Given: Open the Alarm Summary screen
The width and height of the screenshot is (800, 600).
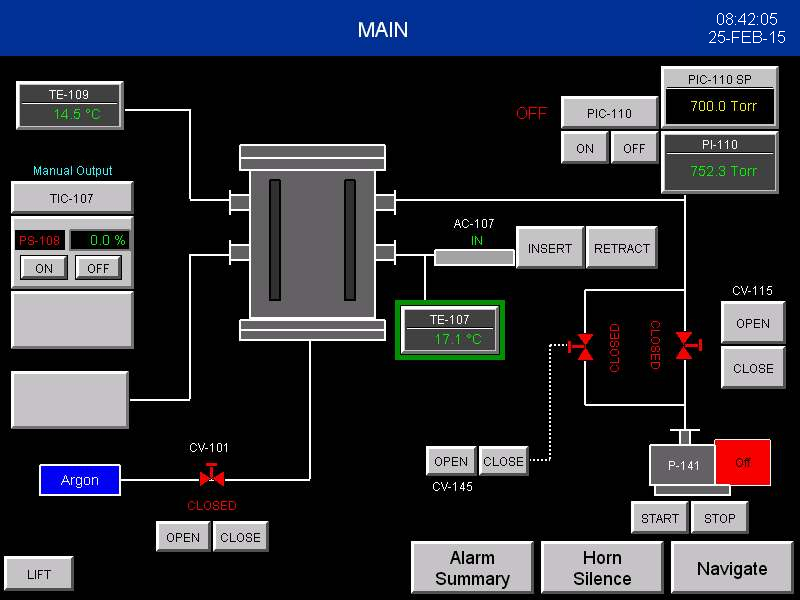Looking at the screenshot, I should tap(472, 568).
